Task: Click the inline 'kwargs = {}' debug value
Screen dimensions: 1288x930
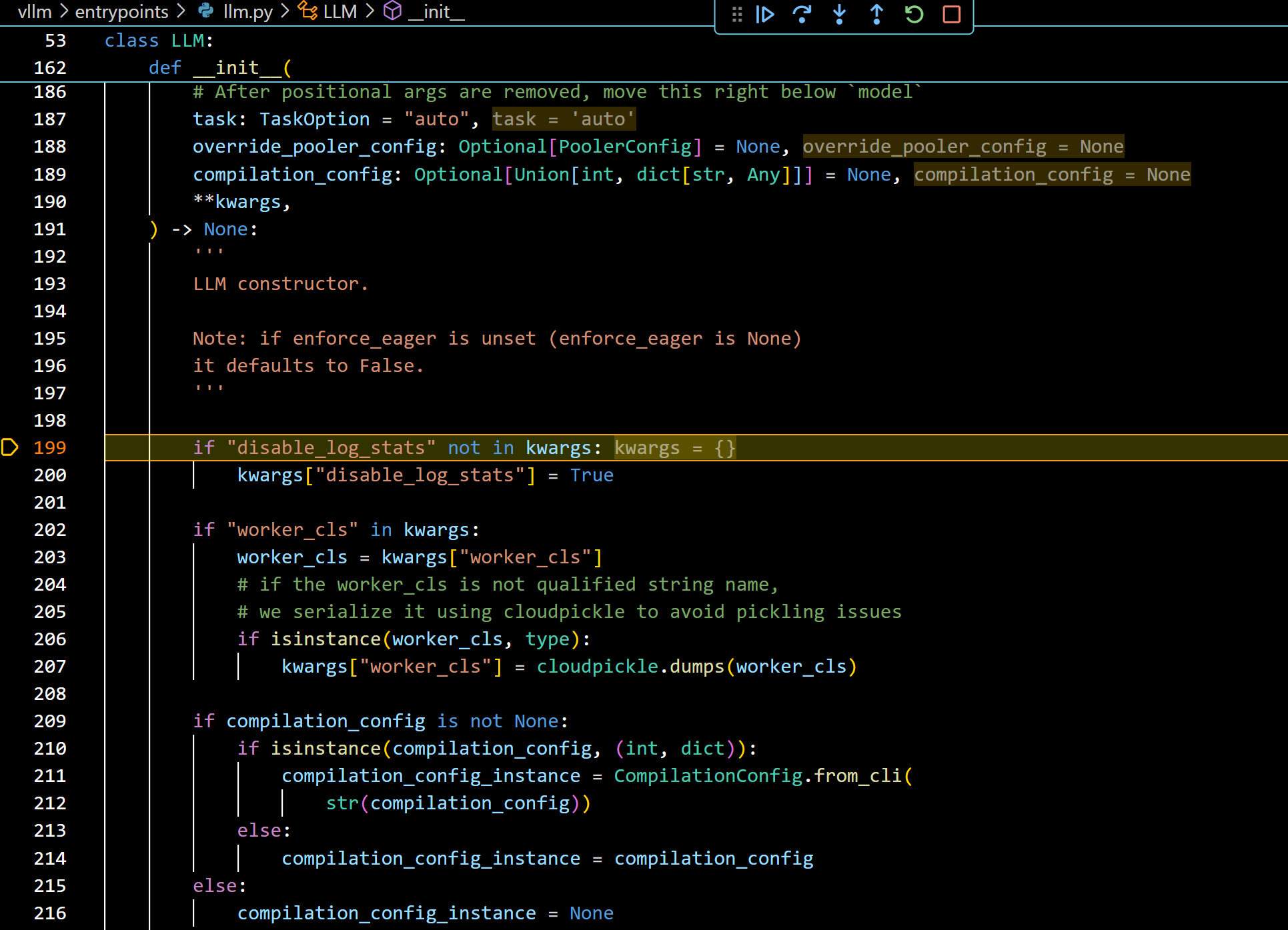Action: point(674,448)
